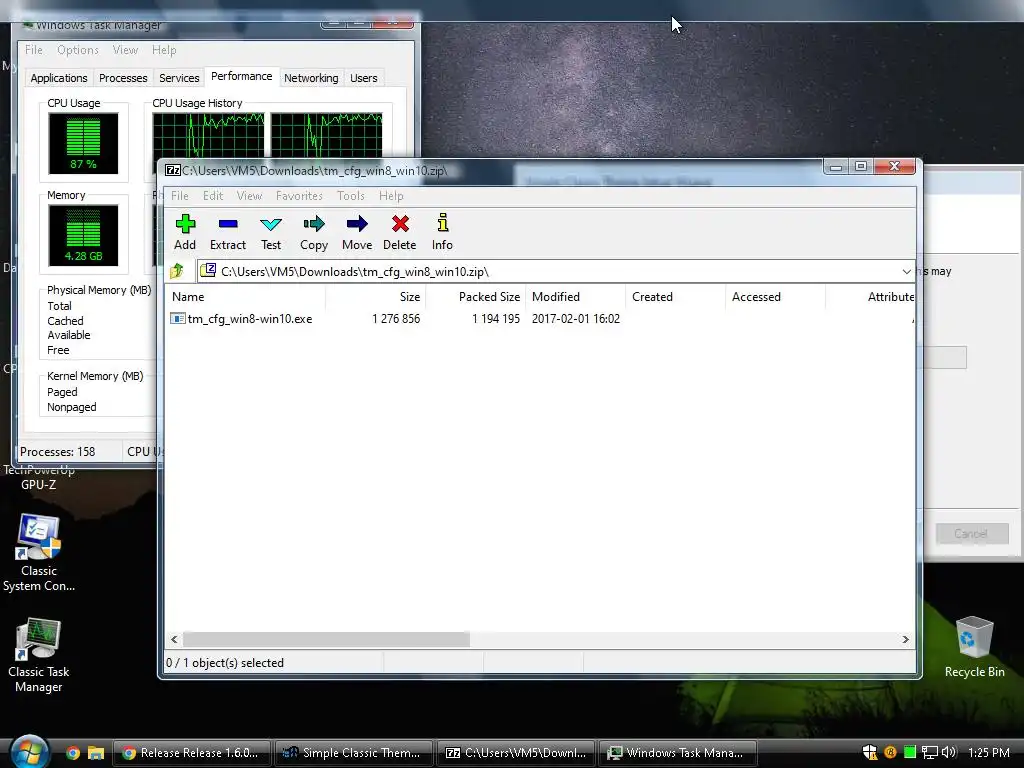Click the red Delete icon

(x=400, y=232)
